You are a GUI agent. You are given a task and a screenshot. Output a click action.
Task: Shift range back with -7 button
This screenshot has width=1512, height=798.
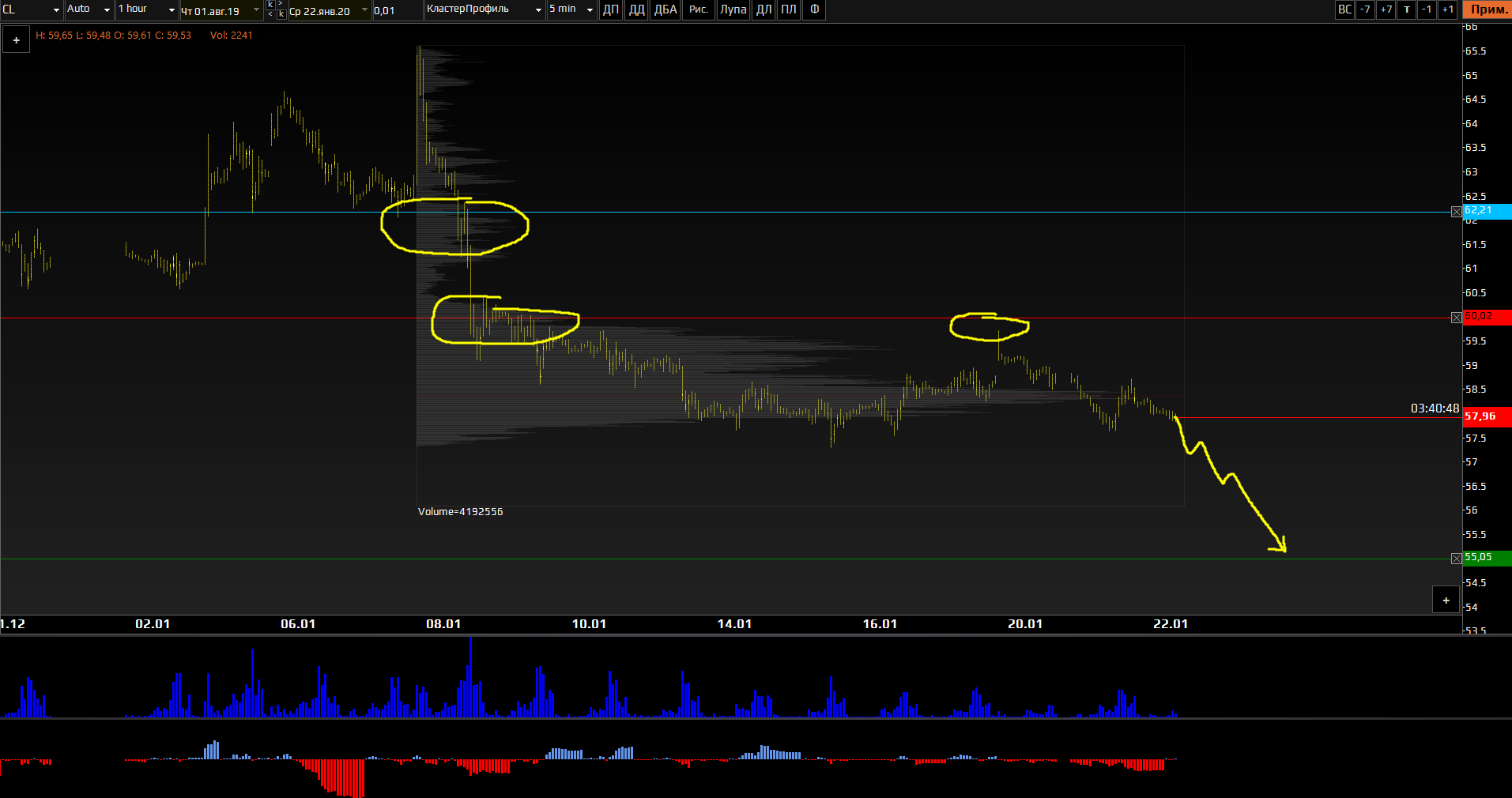click(1365, 9)
